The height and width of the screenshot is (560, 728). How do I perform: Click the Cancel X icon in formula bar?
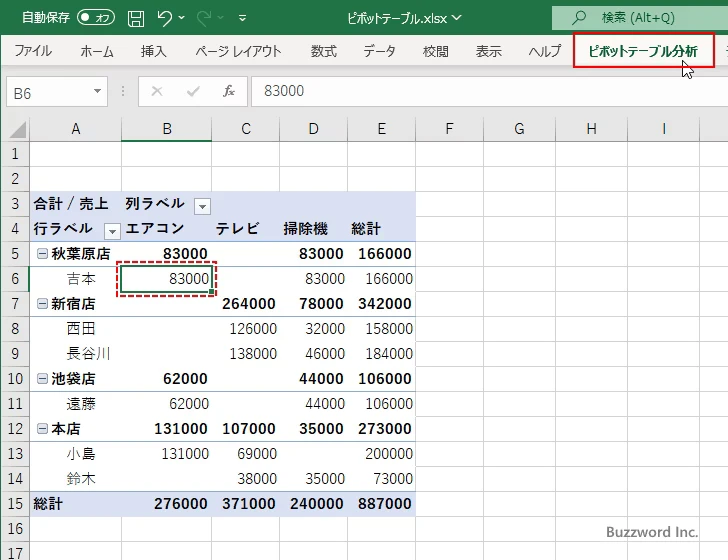(157, 91)
